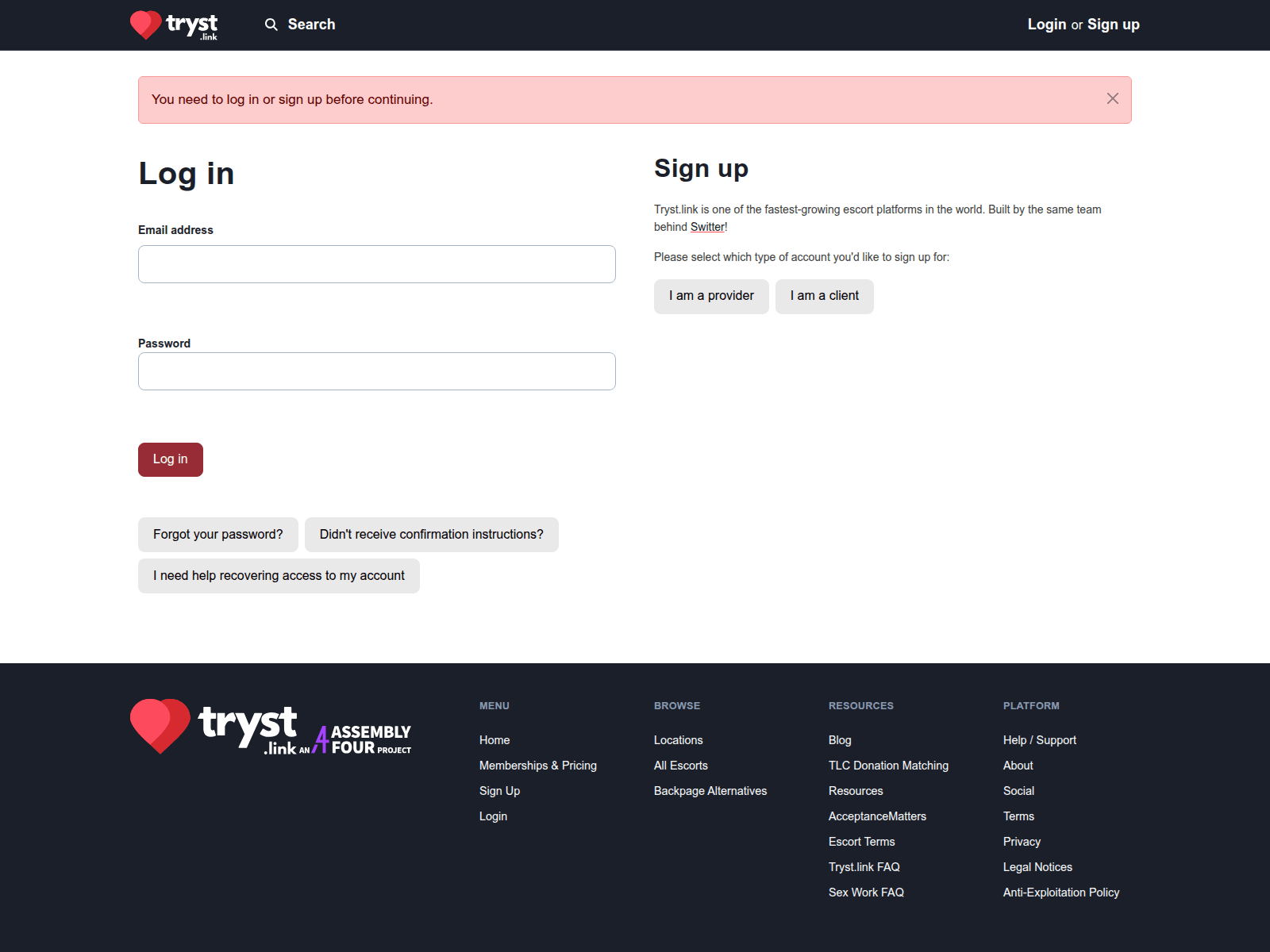Browse Locations in footer
Viewport: 1270px width, 952px height.
[x=679, y=740]
